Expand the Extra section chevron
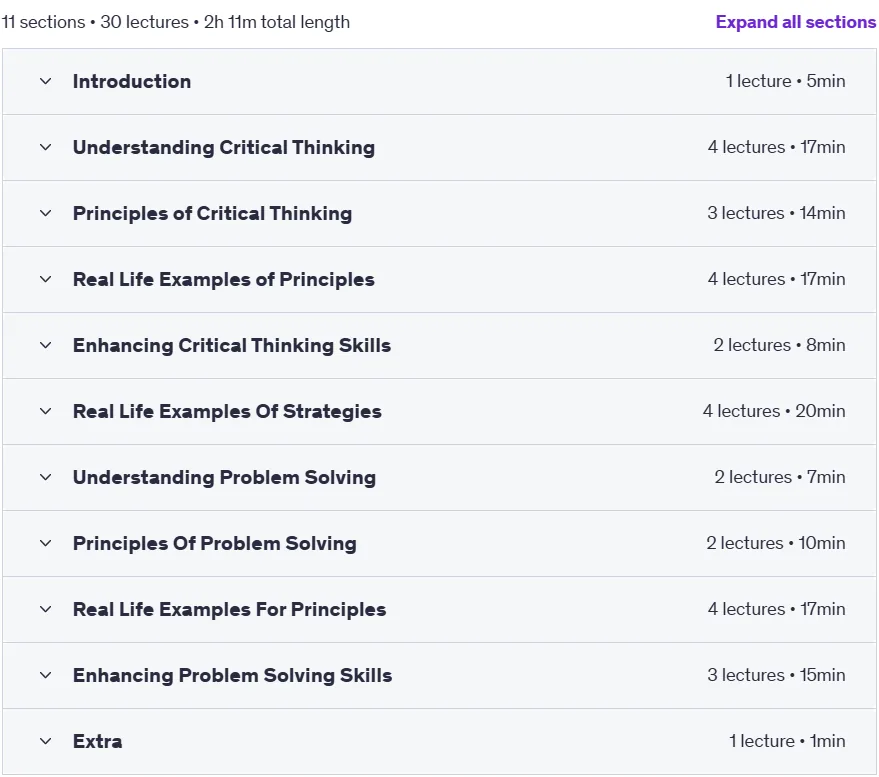The image size is (879, 777). click(x=46, y=742)
